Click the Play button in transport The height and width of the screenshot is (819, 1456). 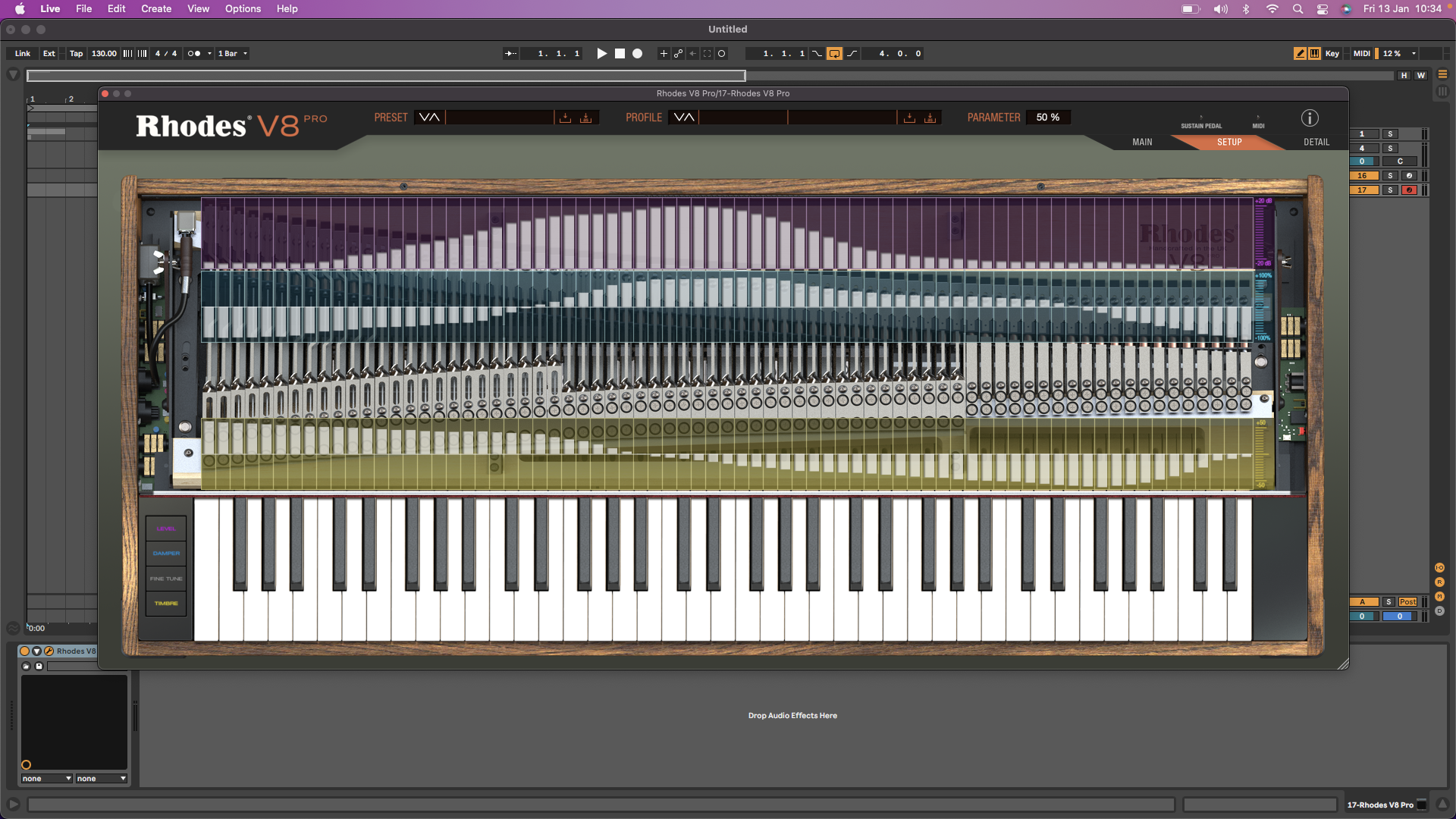point(601,54)
